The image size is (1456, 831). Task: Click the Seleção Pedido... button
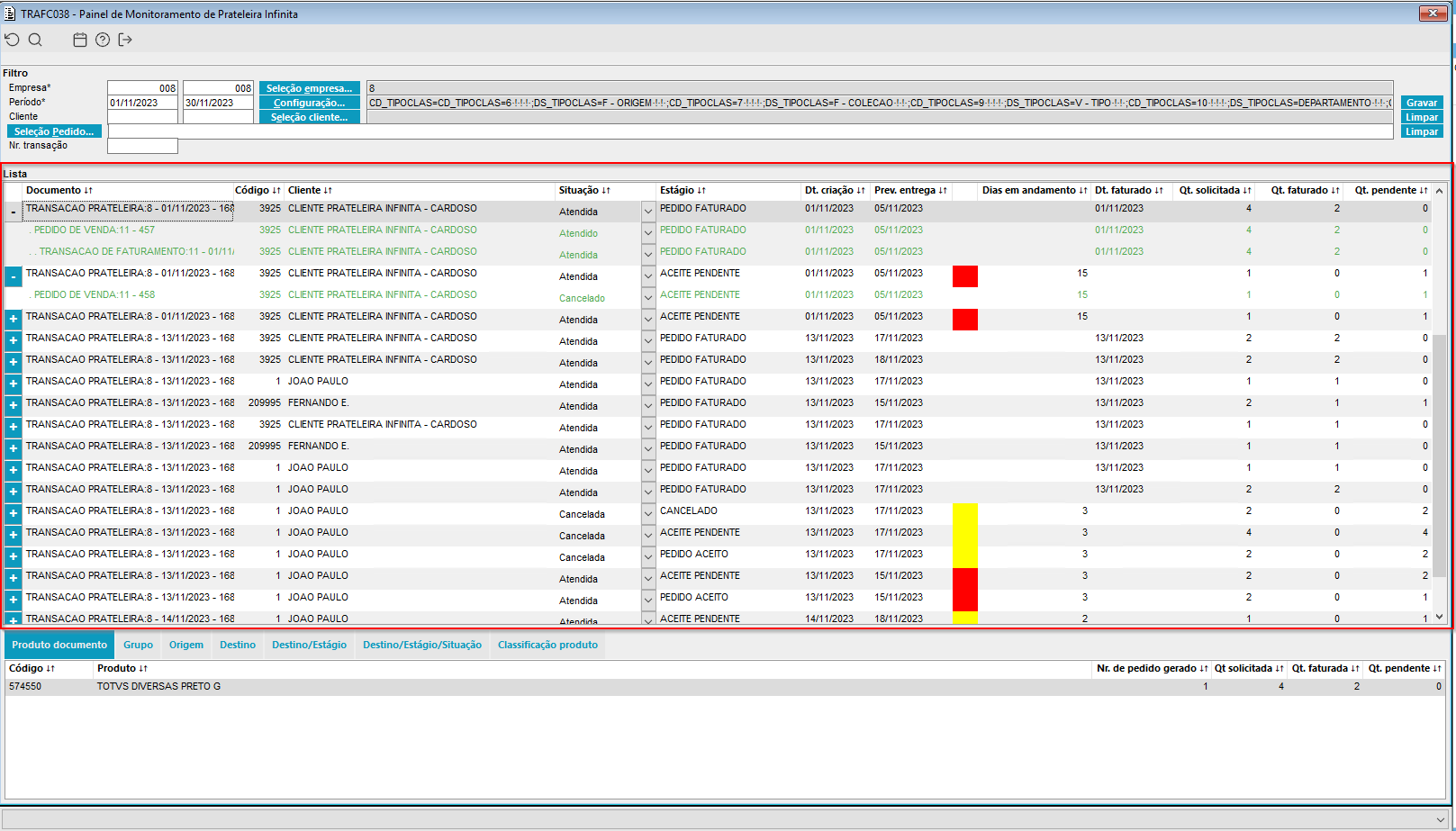tap(54, 131)
